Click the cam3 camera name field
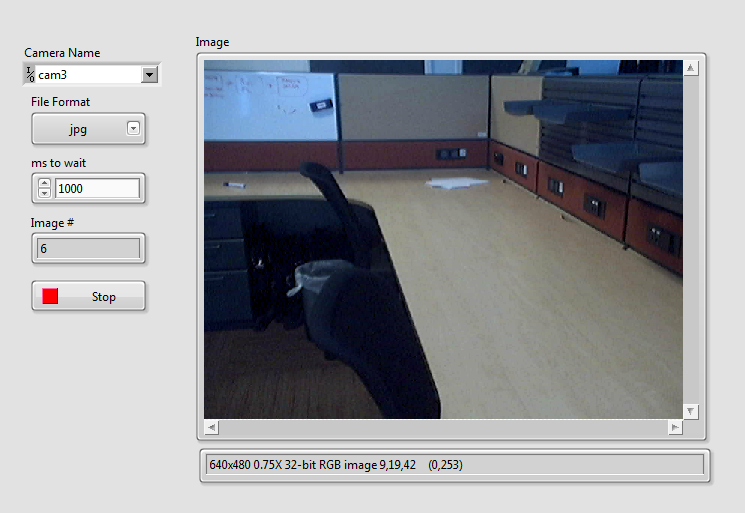 click(89, 75)
